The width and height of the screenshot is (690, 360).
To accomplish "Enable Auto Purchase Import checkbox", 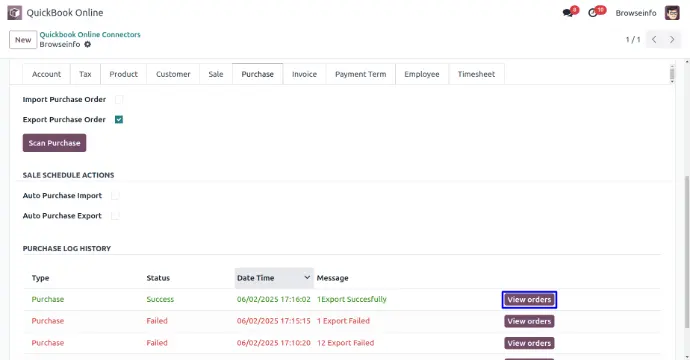I will coord(115,195).
